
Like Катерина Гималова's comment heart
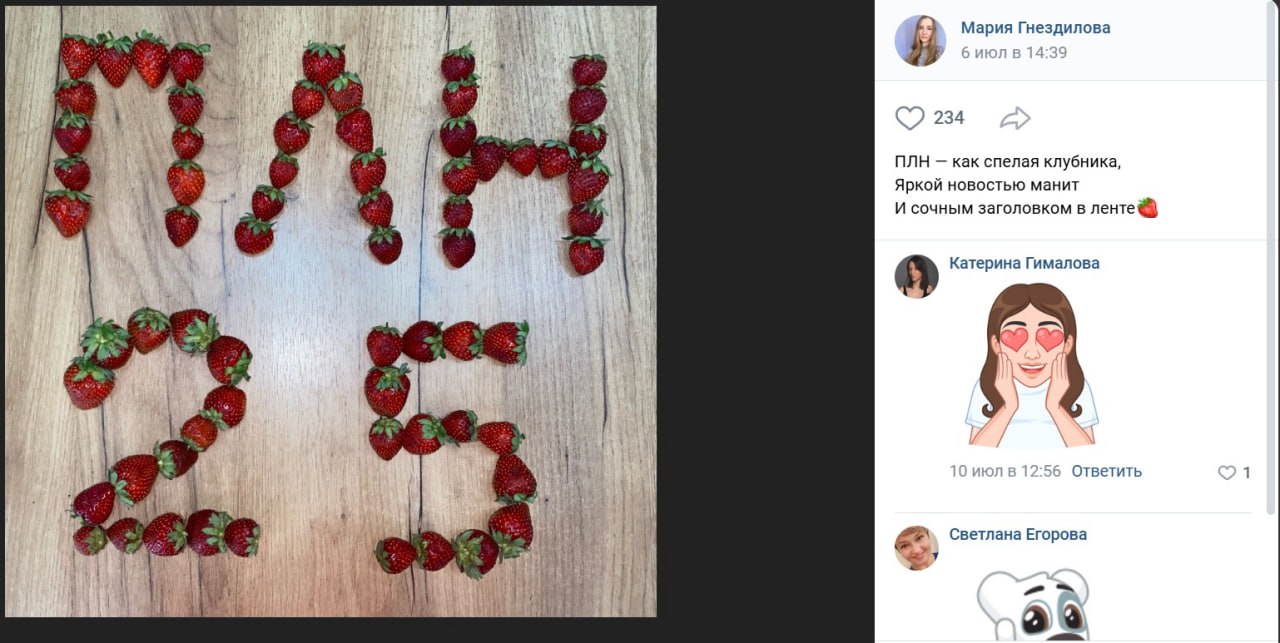(x=1227, y=473)
